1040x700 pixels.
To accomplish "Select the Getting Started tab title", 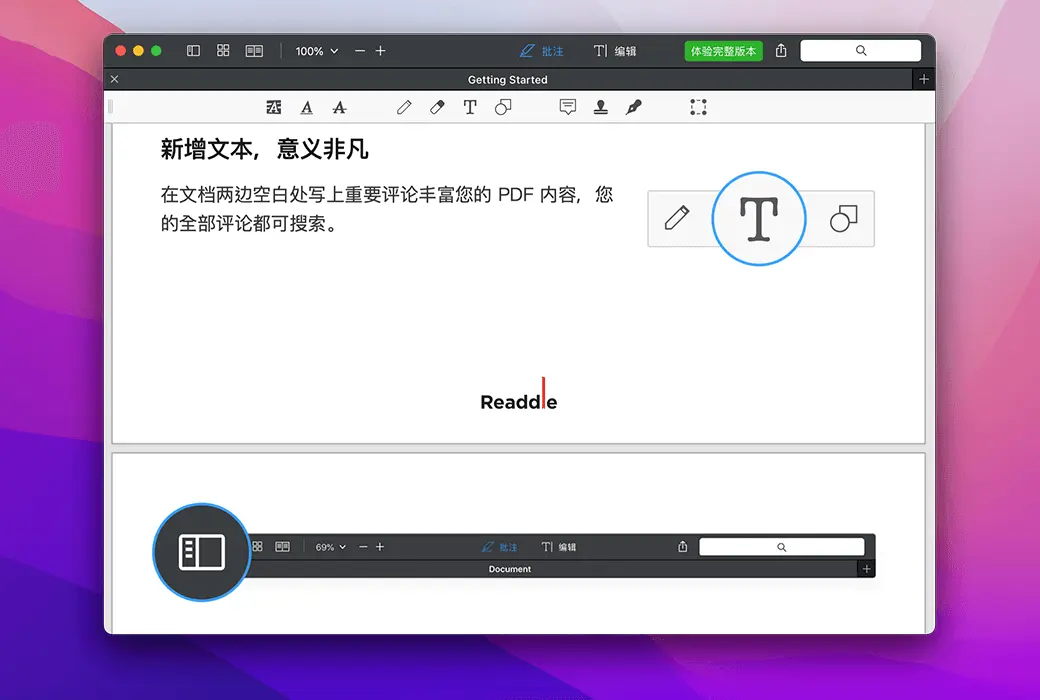I will click(x=507, y=80).
